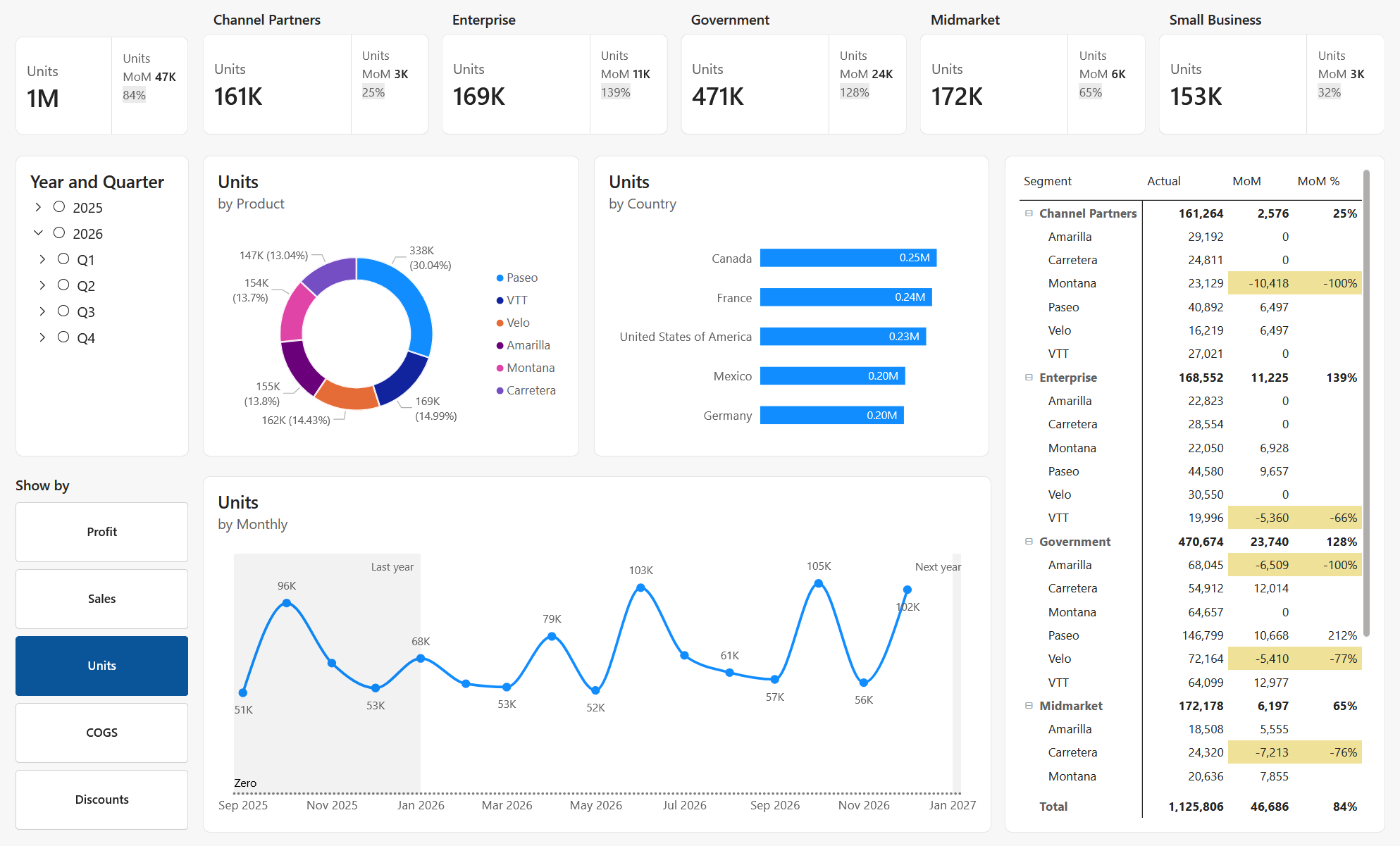Select the Q4 radio button

tap(63, 337)
